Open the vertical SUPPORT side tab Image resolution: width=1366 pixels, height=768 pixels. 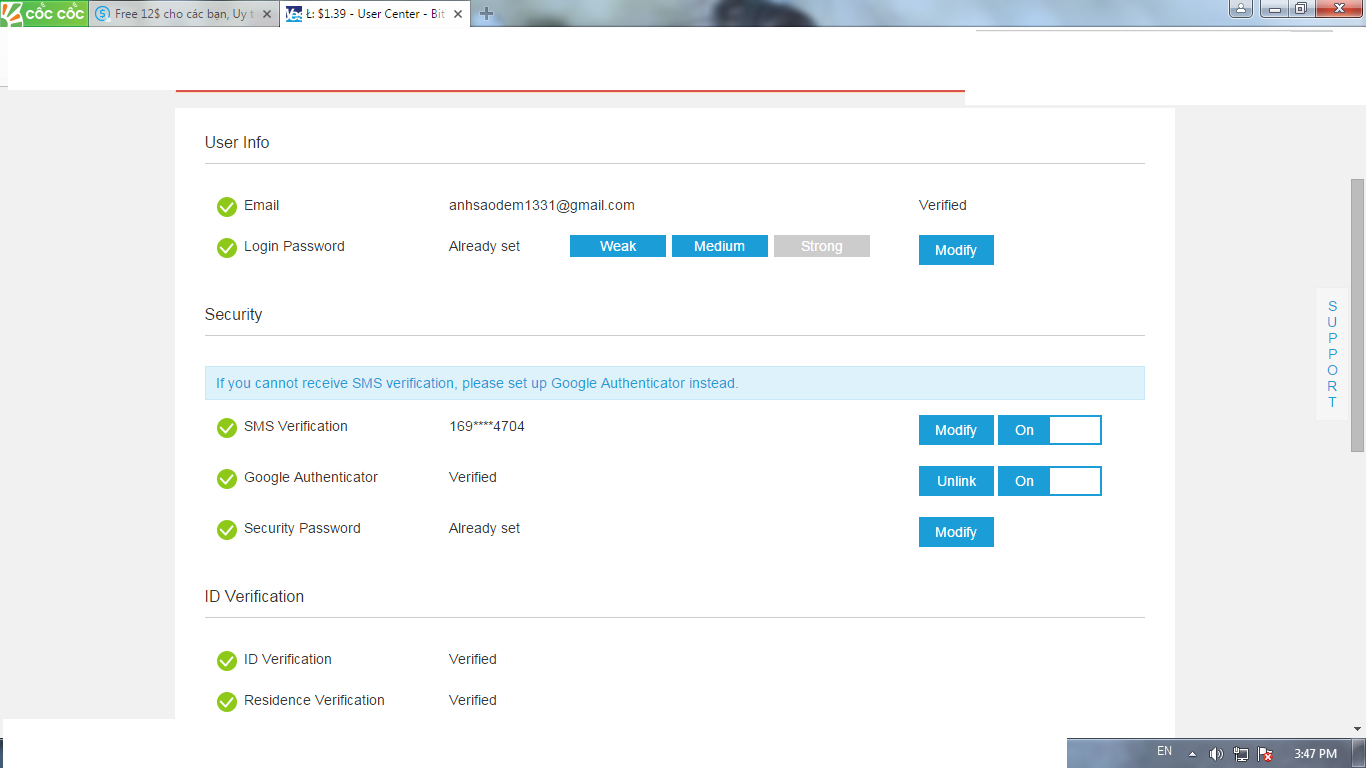[x=1332, y=354]
